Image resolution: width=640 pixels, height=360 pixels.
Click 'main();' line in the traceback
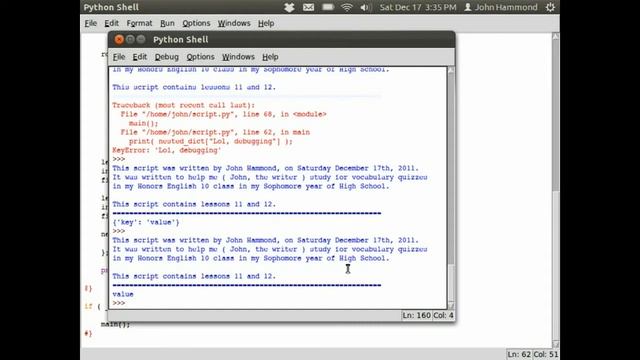[x=143, y=123]
